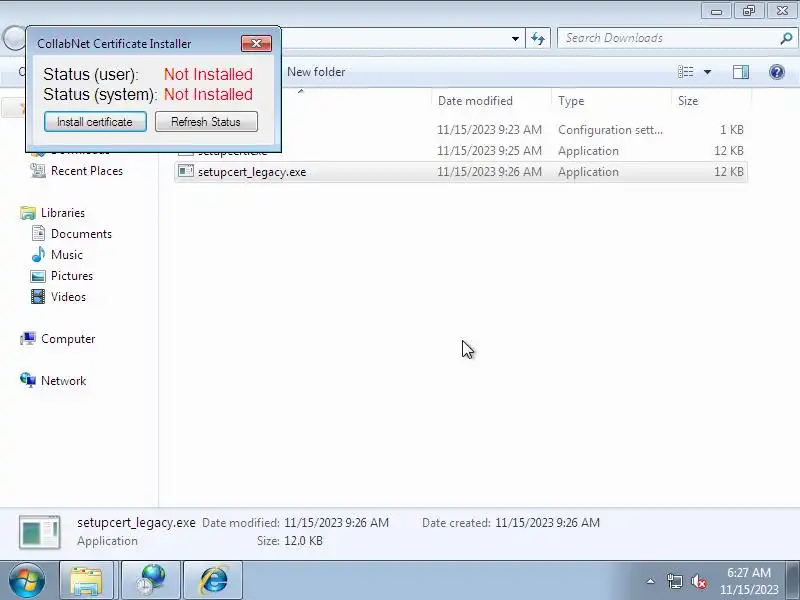Open Recent Places in the sidebar
Viewport: 800px width, 600px height.
coord(87,171)
